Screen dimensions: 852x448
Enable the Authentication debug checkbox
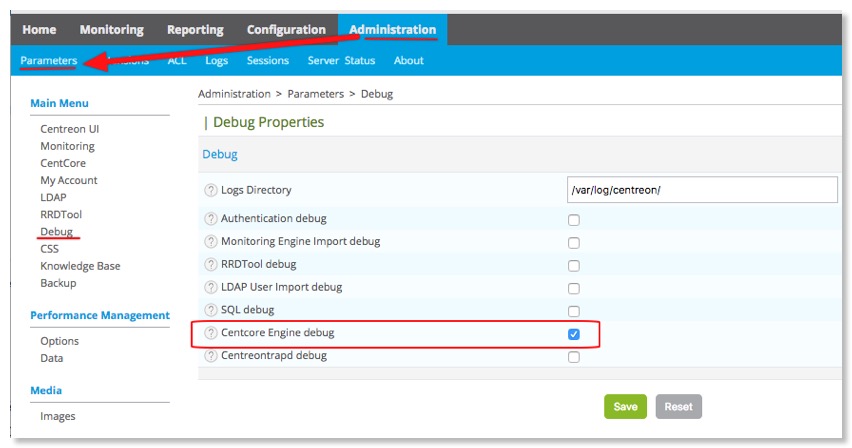tap(574, 220)
